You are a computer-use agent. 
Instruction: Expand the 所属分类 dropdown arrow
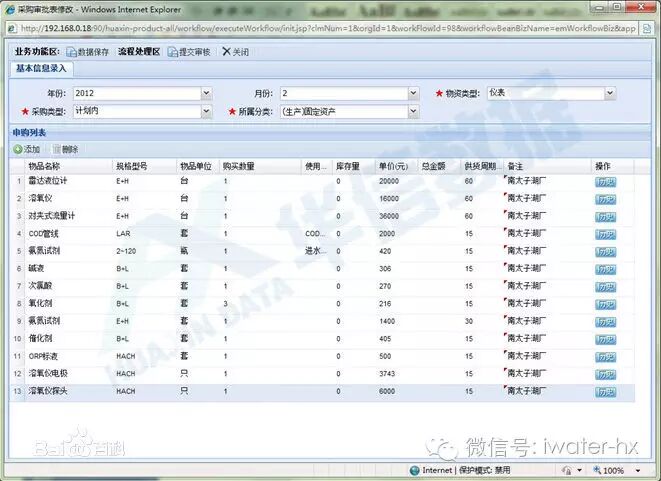pyautogui.click(x=414, y=111)
